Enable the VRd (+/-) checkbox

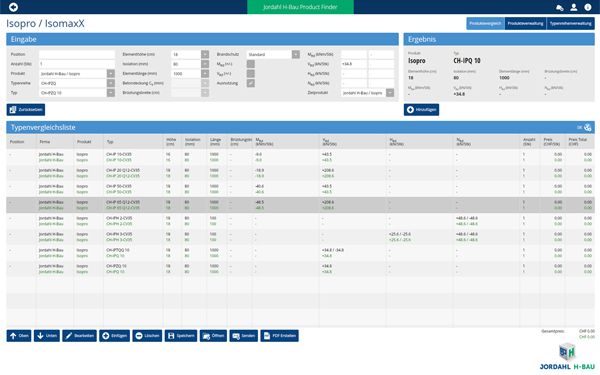[251, 73]
